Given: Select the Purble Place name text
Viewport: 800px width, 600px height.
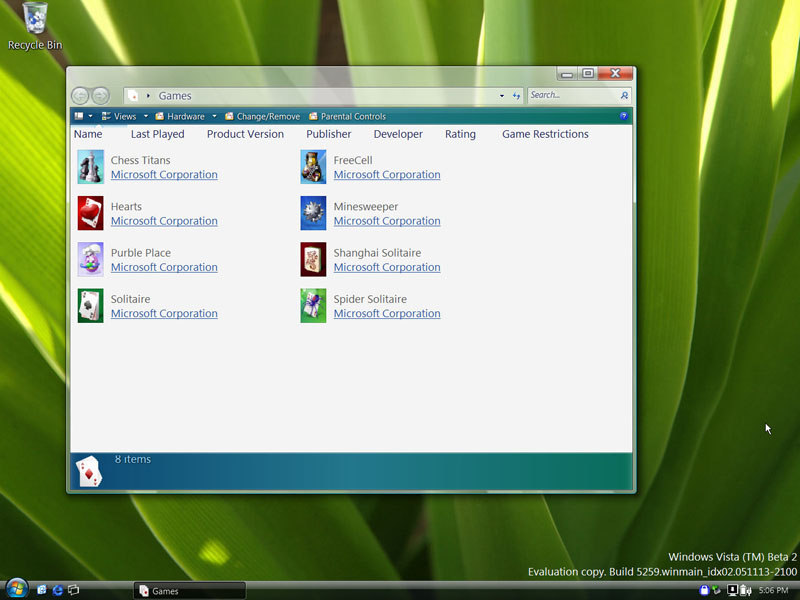Looking at the screenshot, I should click(141, 253).
